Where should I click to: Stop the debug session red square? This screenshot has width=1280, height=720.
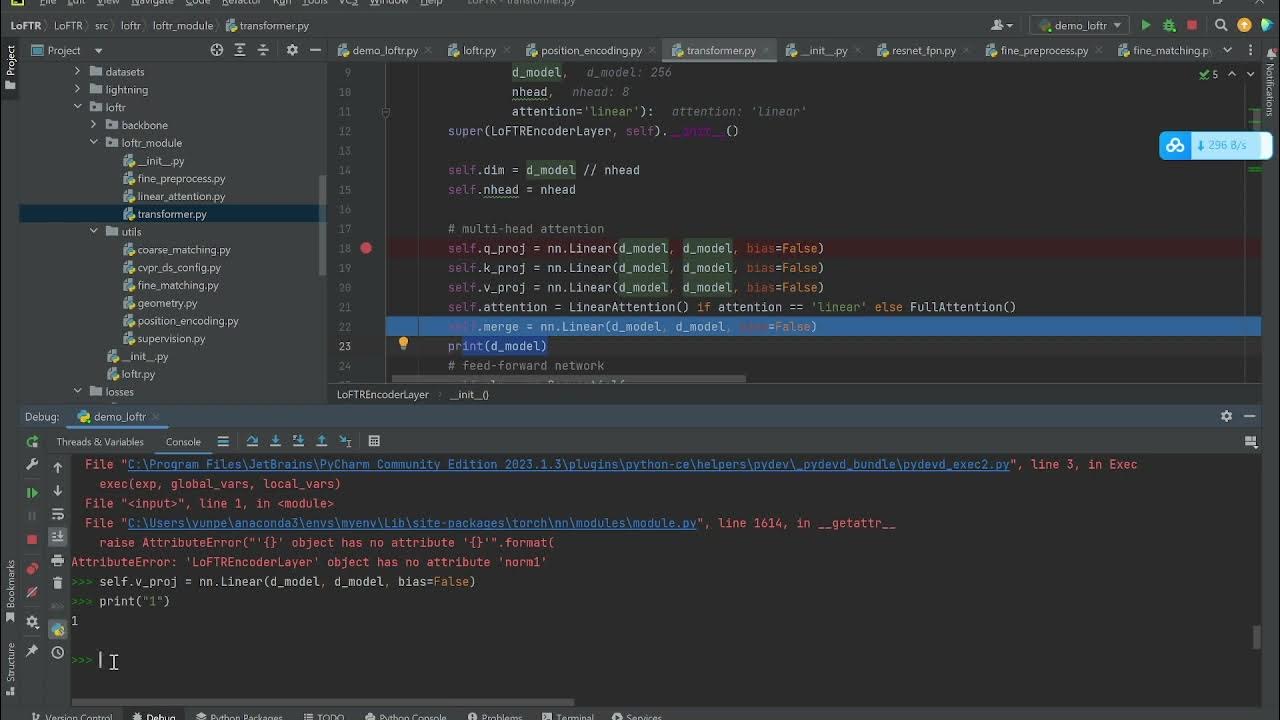[x=32, y=539]
